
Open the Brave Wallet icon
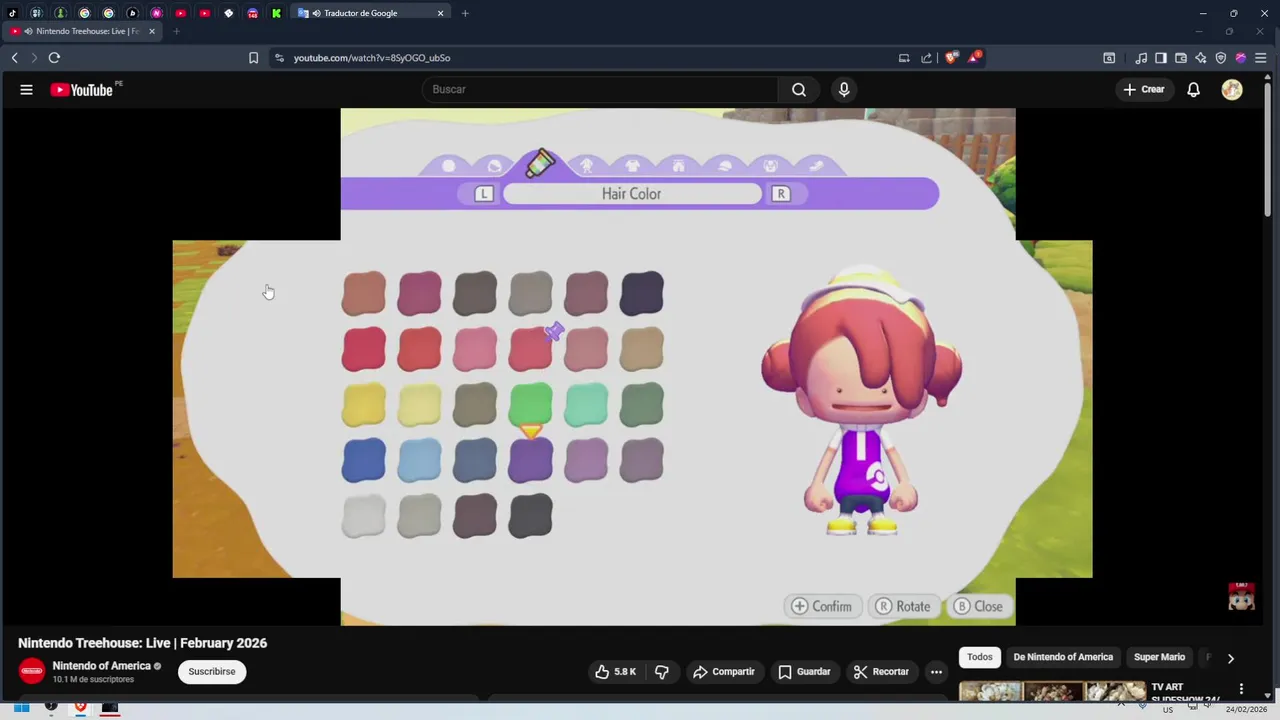pyautogui.click(x=1181, y=58)
